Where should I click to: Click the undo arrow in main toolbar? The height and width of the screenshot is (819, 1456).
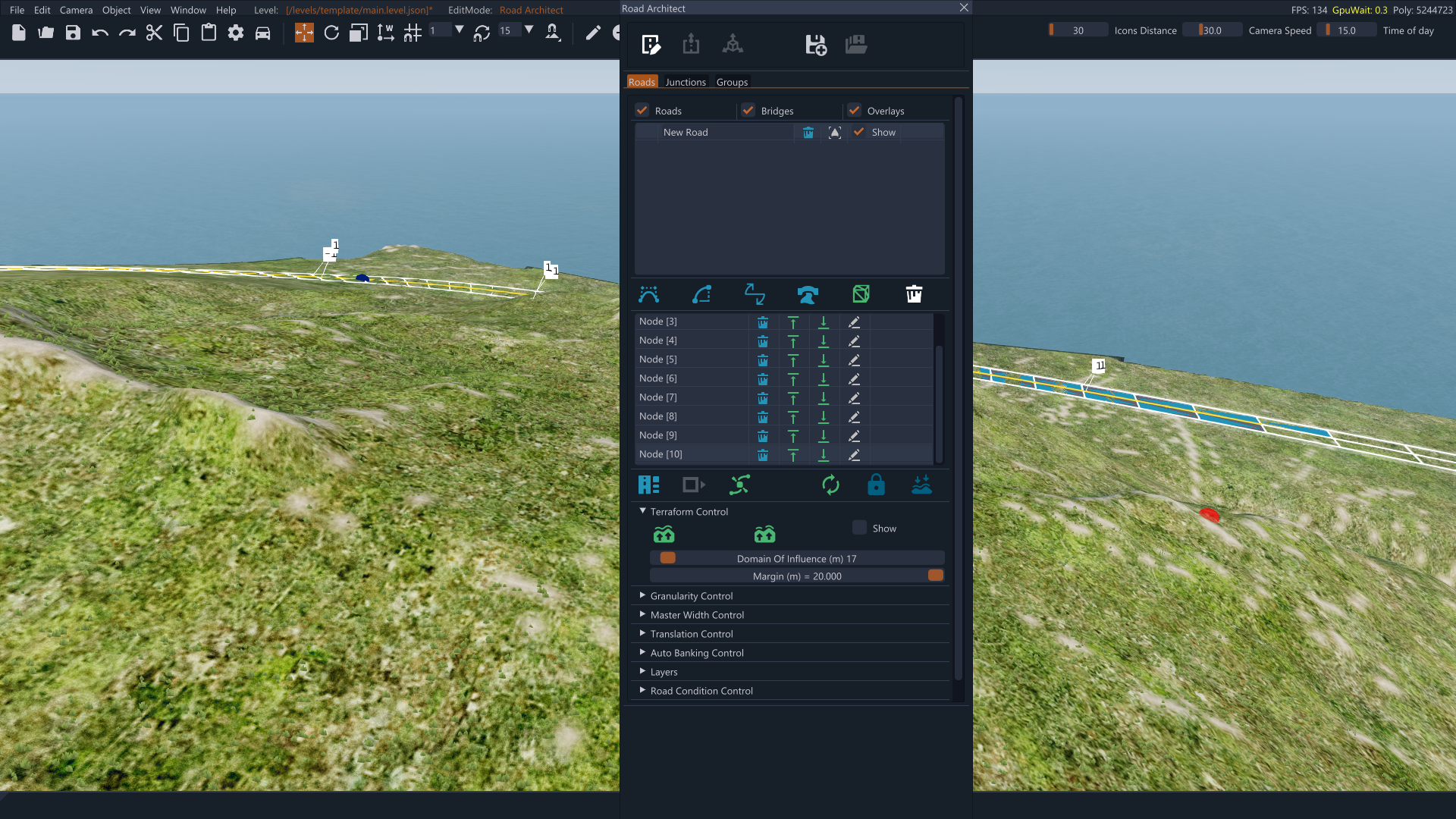[x=100, y=33]
